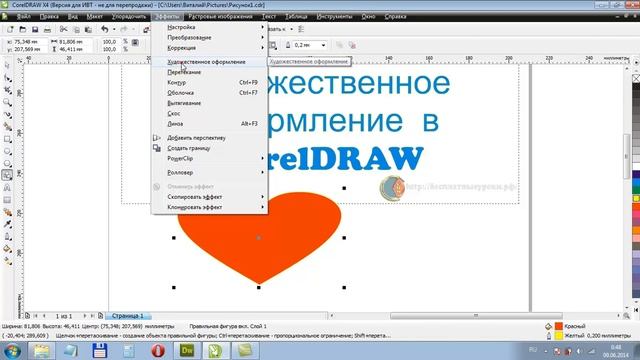This screenshot has height=360, width=640.
Task: Click the object width field 81,806 мм
Action: (x=75, y=42)
